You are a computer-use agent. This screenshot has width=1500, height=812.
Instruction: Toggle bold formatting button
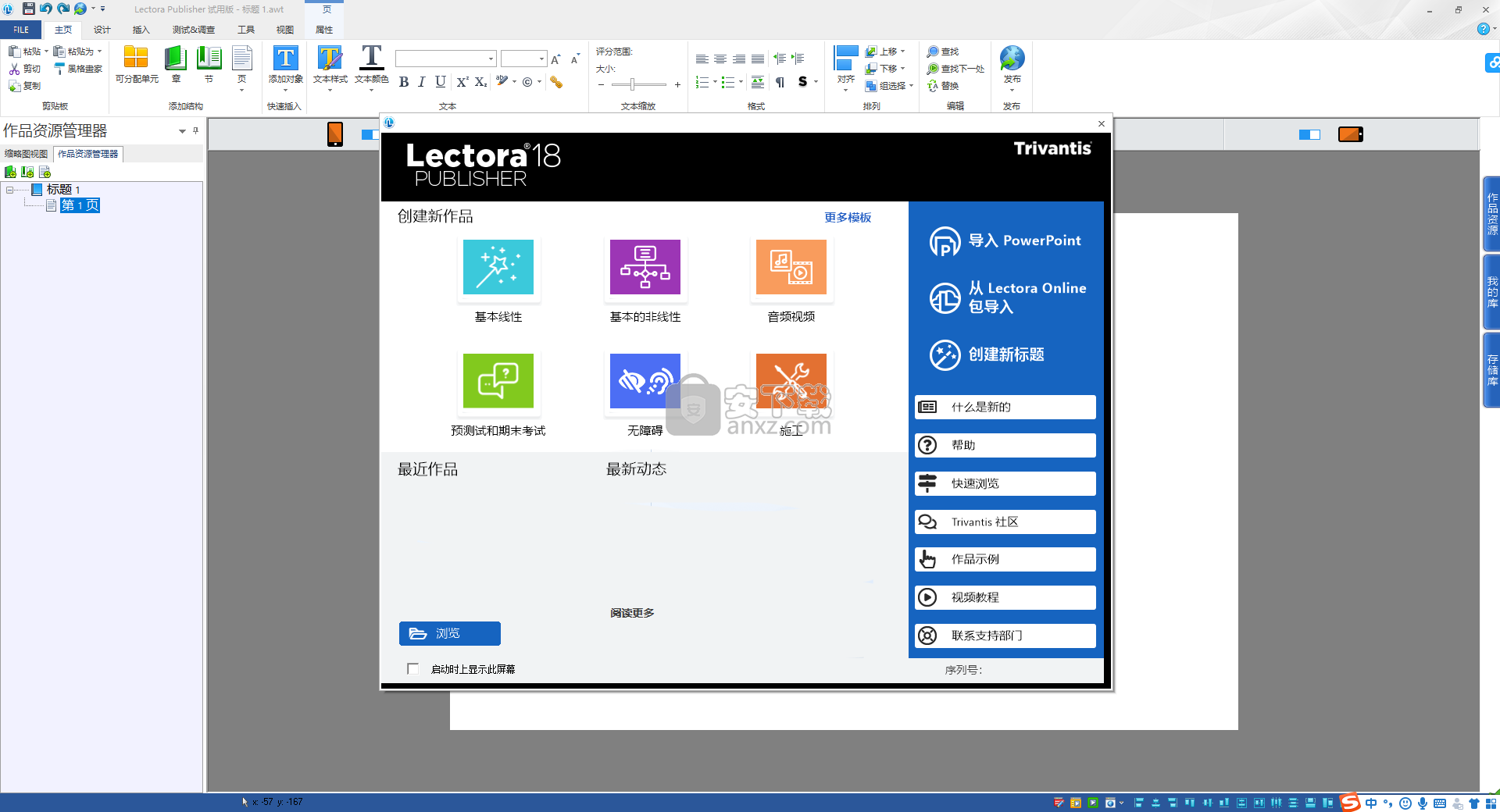tap(404, 82)
